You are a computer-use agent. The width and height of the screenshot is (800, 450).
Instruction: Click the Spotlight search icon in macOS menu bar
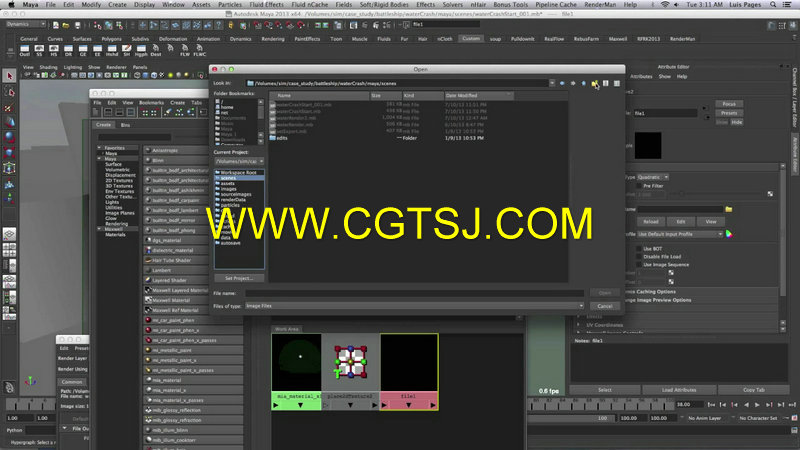tap(773, 5)
